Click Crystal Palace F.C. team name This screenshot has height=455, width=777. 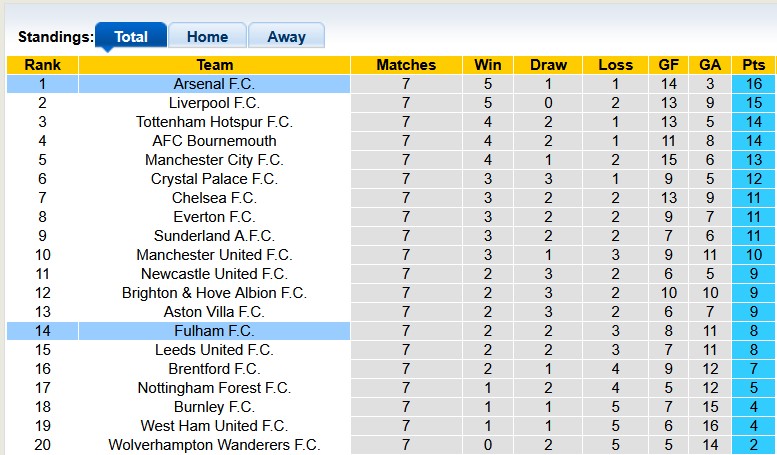pos(214,179)
